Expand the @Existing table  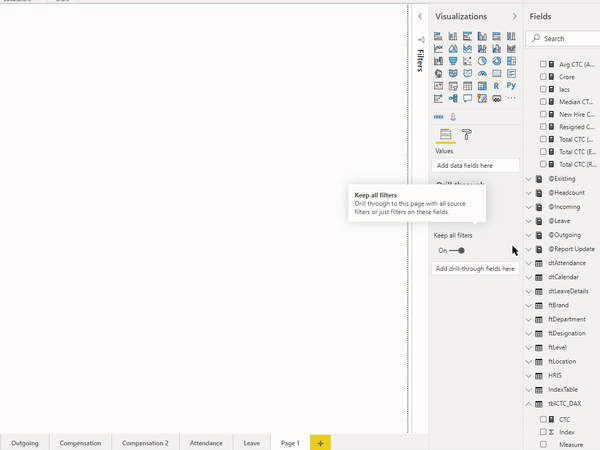[529, 179]
